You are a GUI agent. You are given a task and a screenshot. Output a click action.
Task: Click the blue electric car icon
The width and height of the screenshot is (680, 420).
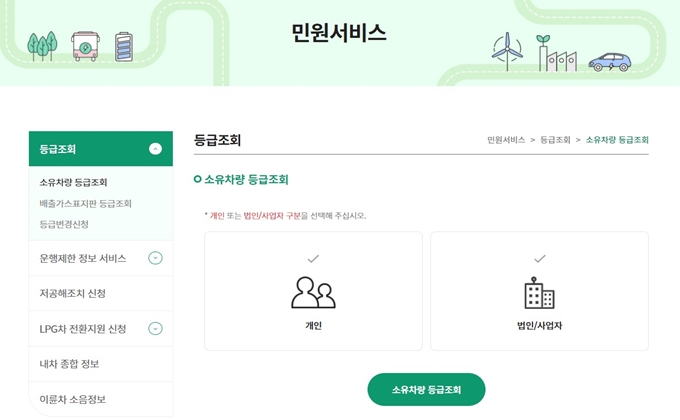coord(610,62)
